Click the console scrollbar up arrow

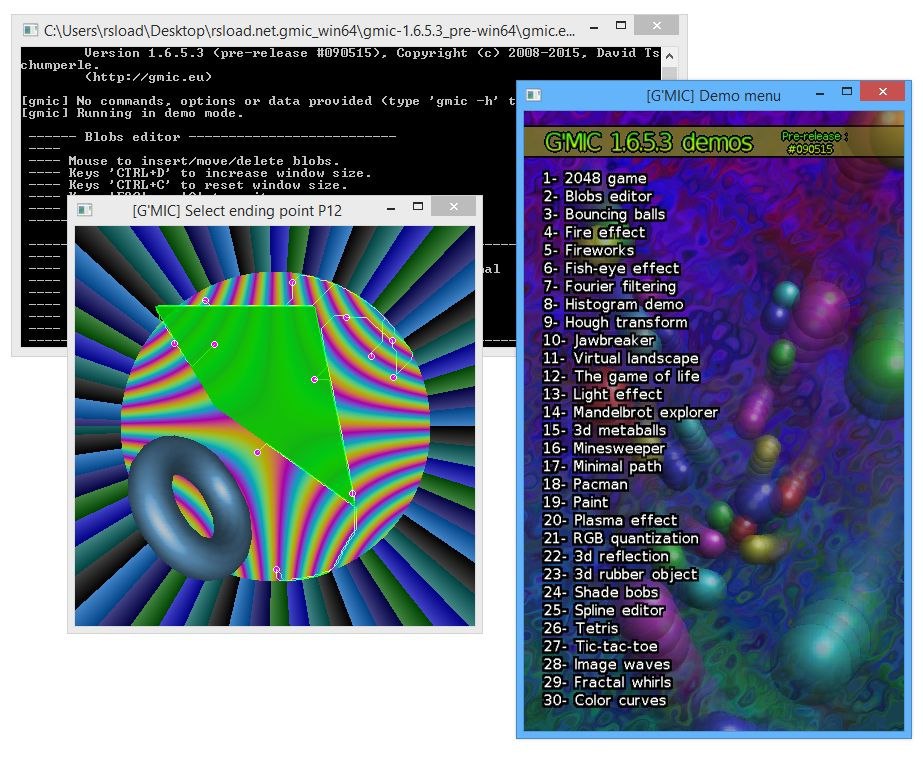[x=669, y=57]
